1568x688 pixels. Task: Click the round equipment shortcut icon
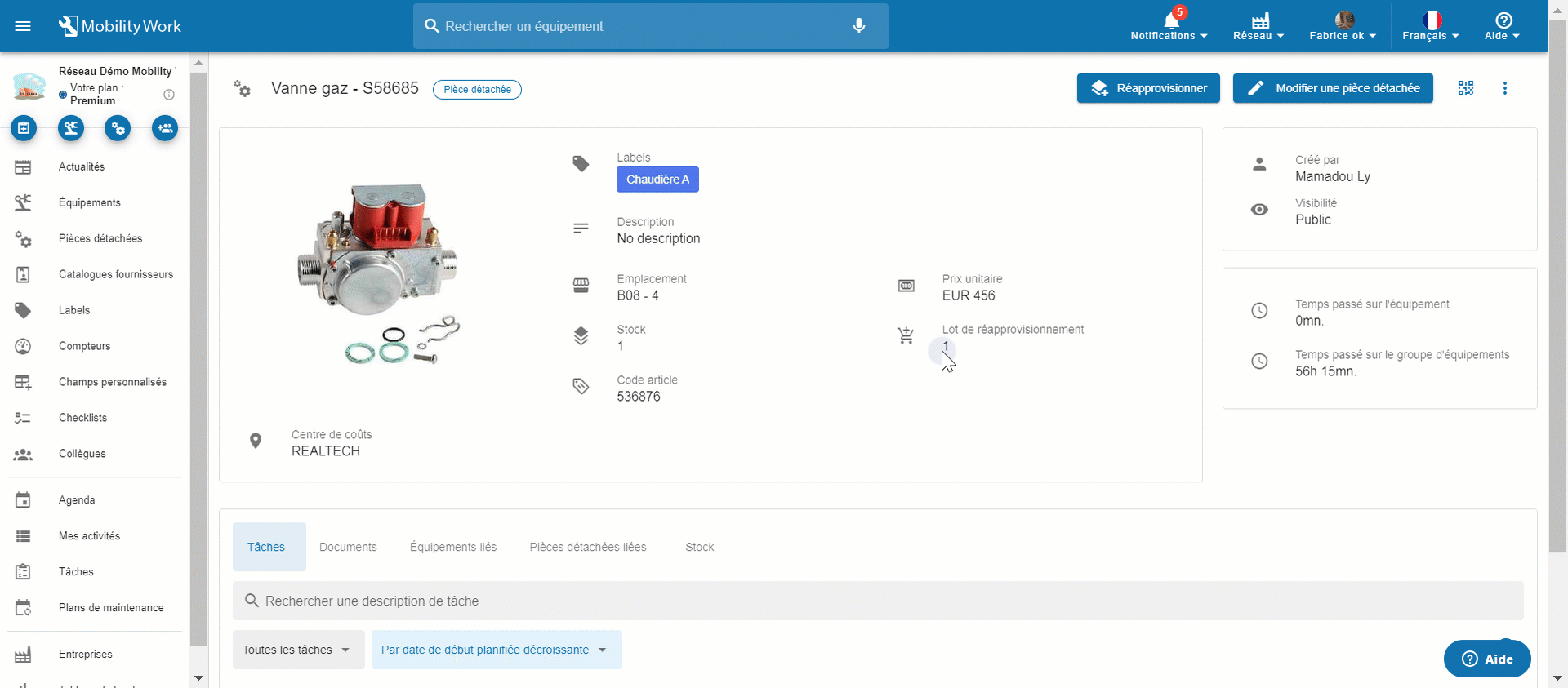click(x=71, y=128)
